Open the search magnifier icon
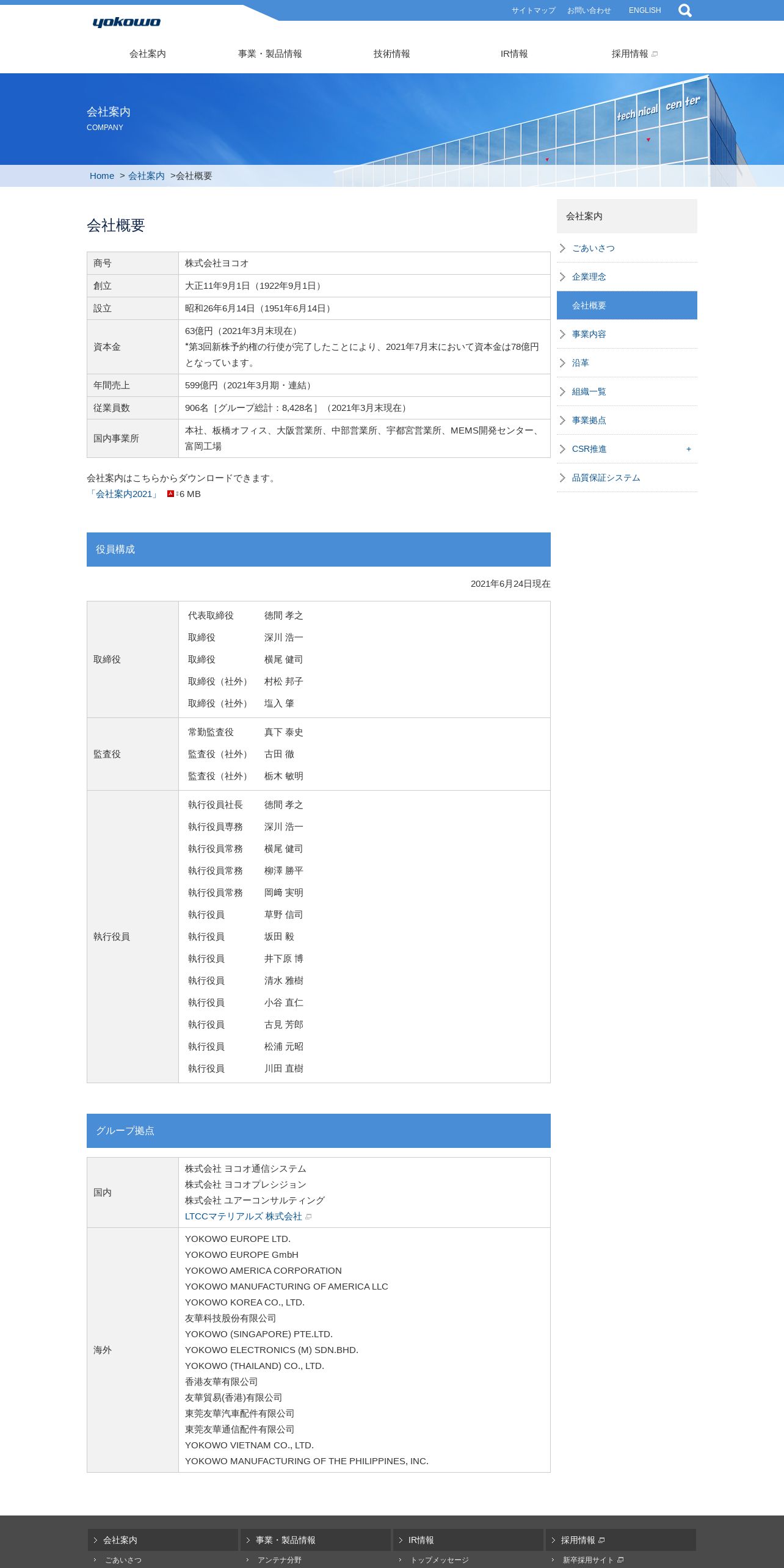This screenshot has height=1568, width=784. coord(684,10)
